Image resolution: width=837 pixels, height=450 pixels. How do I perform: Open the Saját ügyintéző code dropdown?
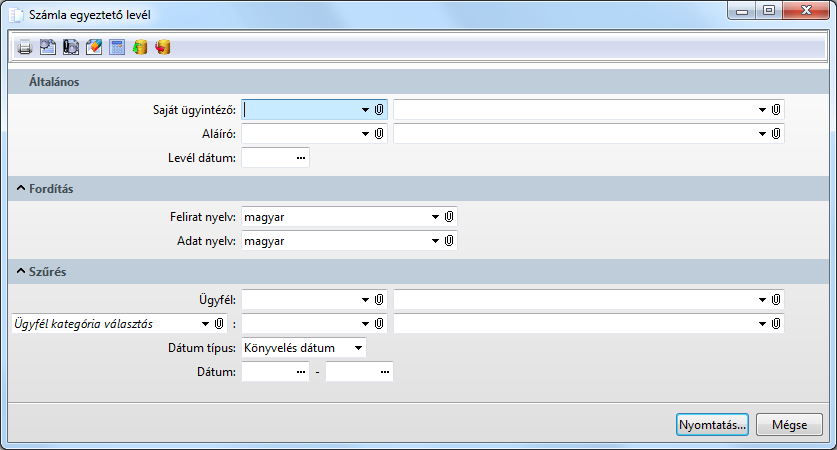pyautogui.click(x=366, y=109)
